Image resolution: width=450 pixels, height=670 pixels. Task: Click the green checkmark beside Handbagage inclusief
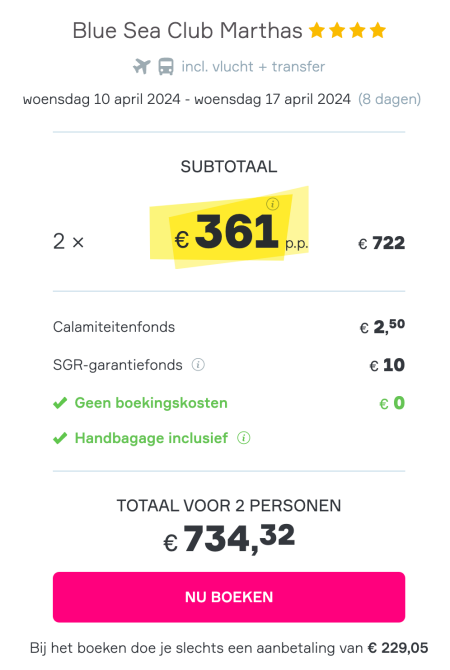point(60,438)
